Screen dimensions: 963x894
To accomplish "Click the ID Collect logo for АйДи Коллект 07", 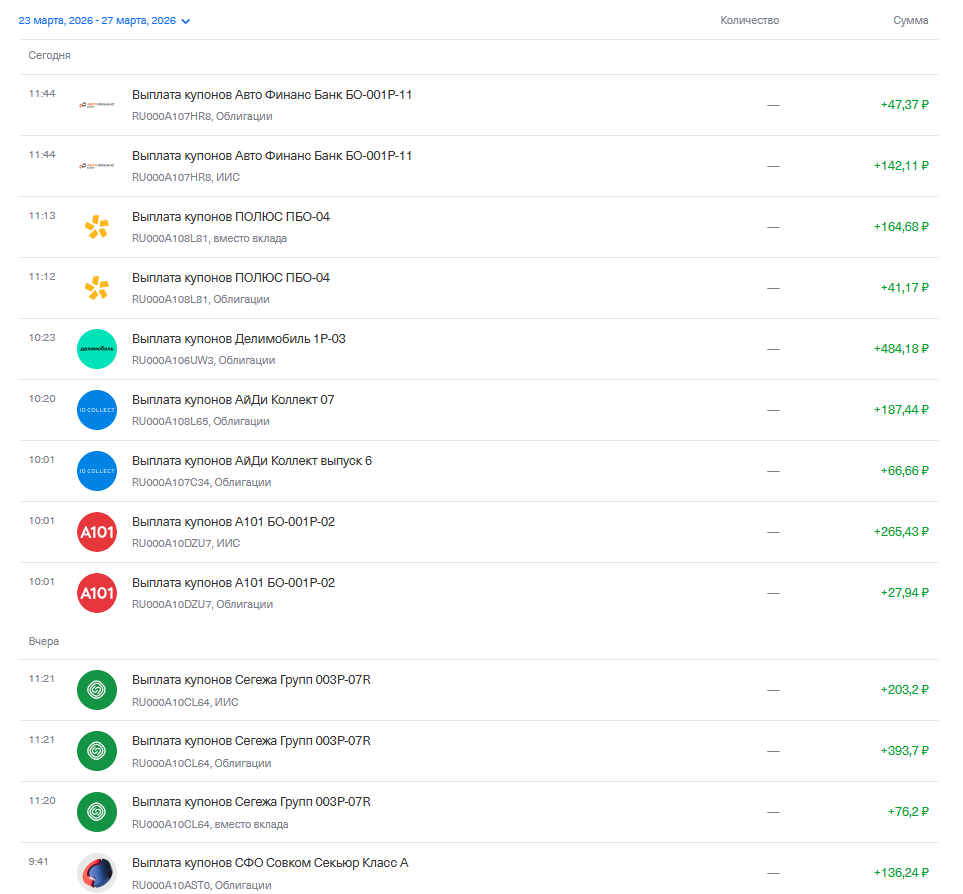I will [x=97, y=410].
